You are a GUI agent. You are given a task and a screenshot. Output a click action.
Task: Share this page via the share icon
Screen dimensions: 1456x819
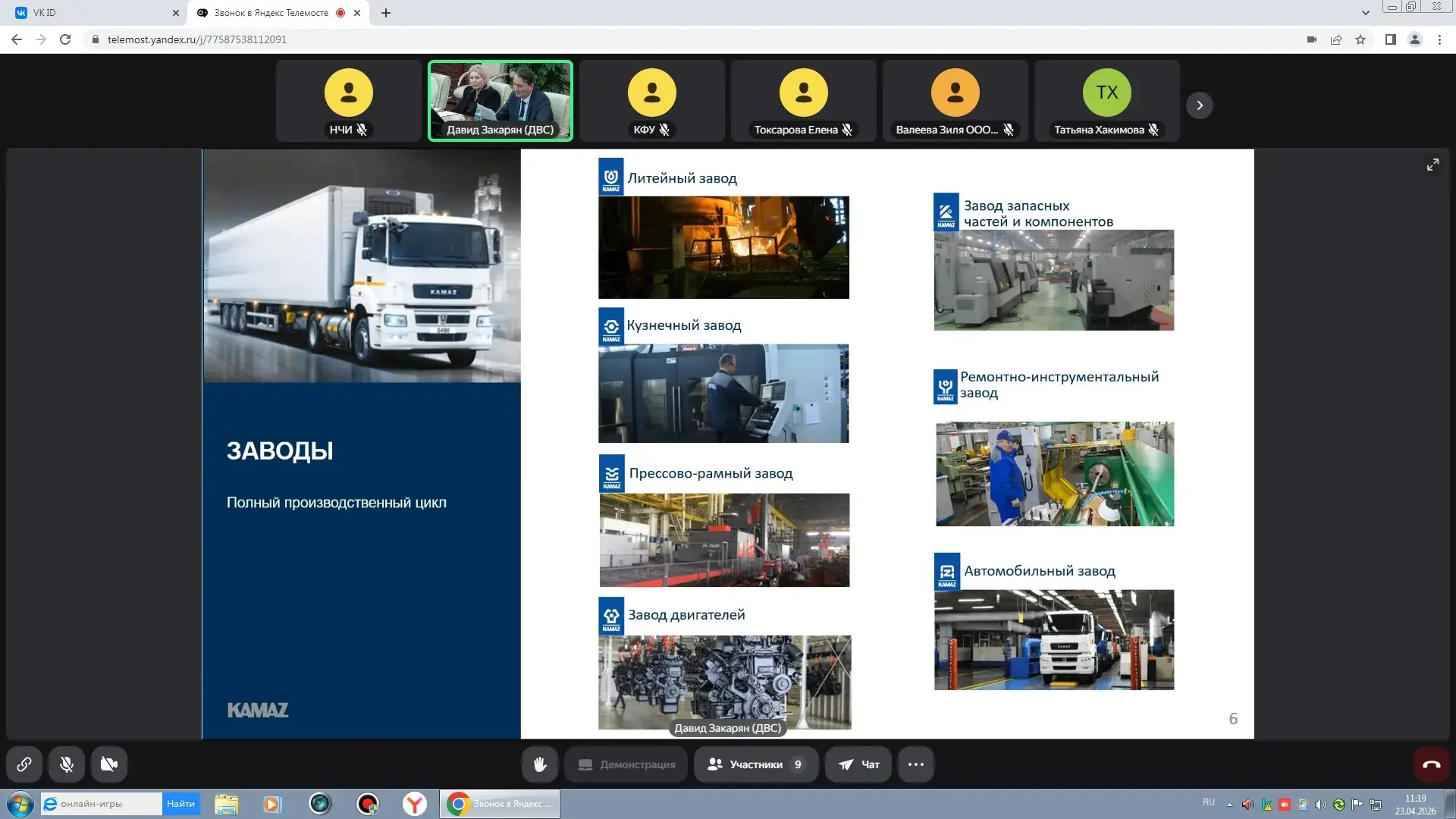click(x=1336, y=39)
